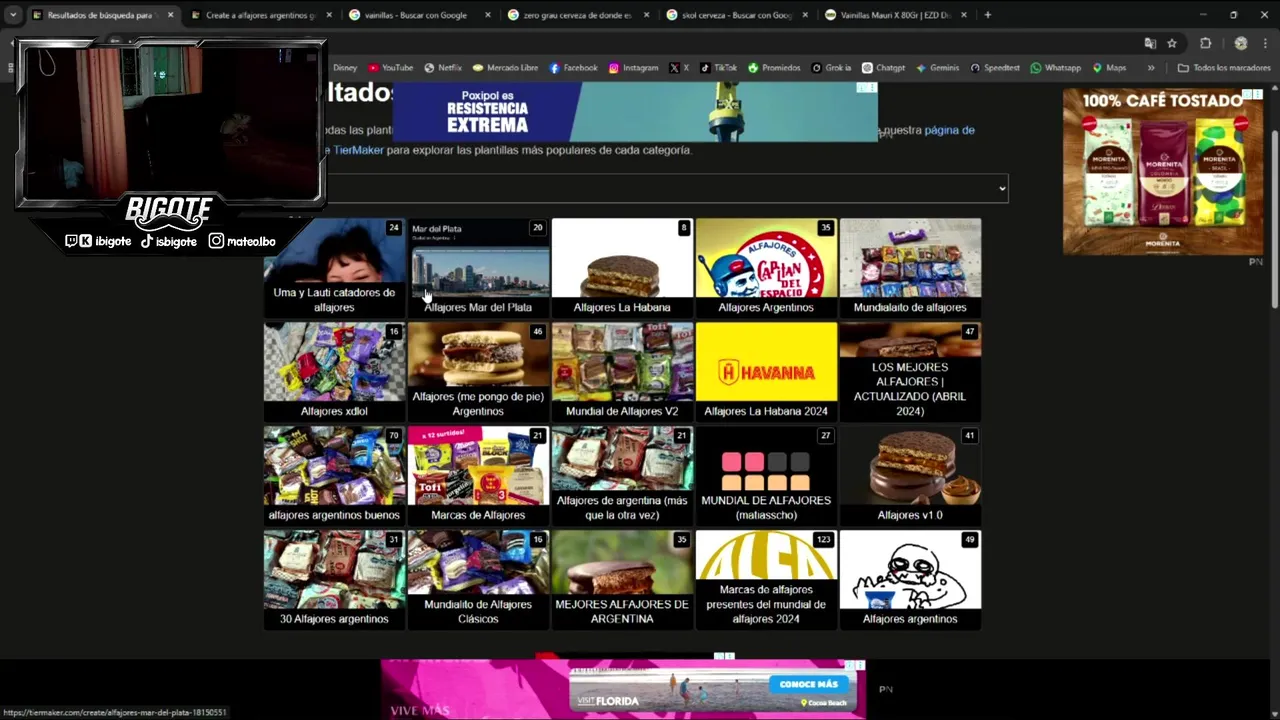Switch to 'skol cerveza - Buscar con Google' tab

click(735, 15)
